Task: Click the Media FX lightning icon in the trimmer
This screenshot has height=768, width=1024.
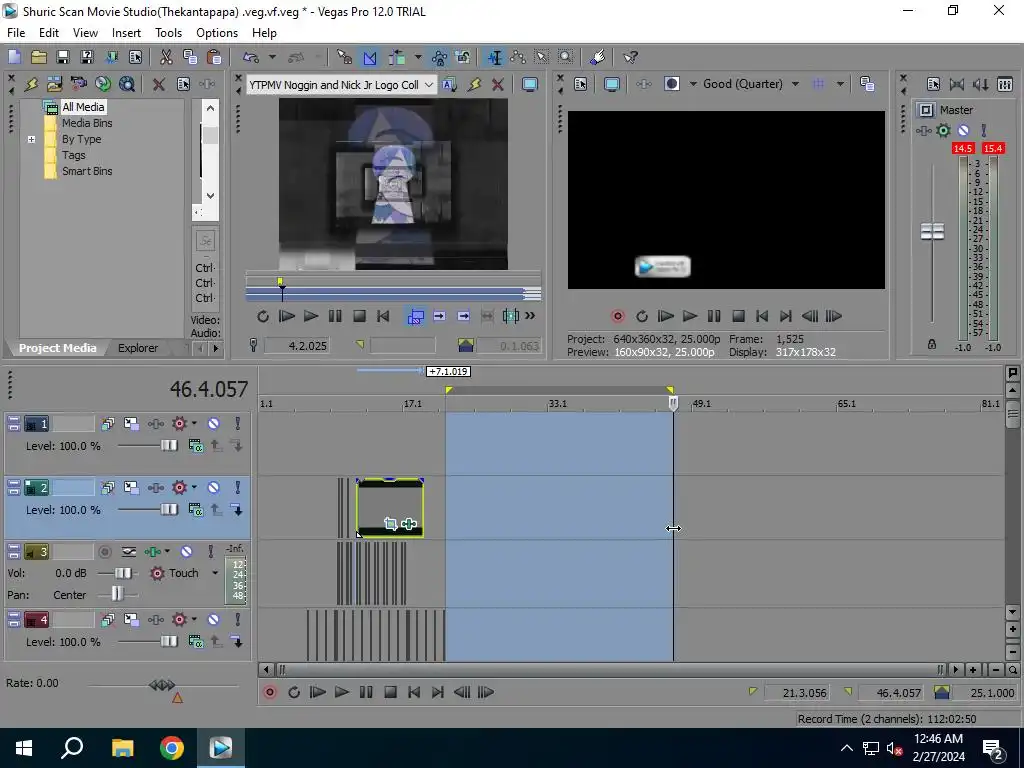Action: tap(475, 84)
